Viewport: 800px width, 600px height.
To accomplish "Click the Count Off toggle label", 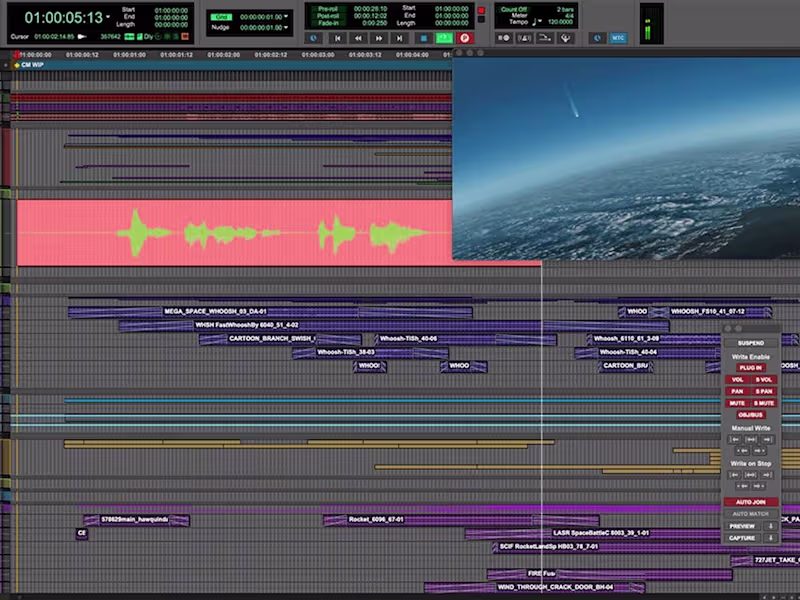I will point(513,9).
